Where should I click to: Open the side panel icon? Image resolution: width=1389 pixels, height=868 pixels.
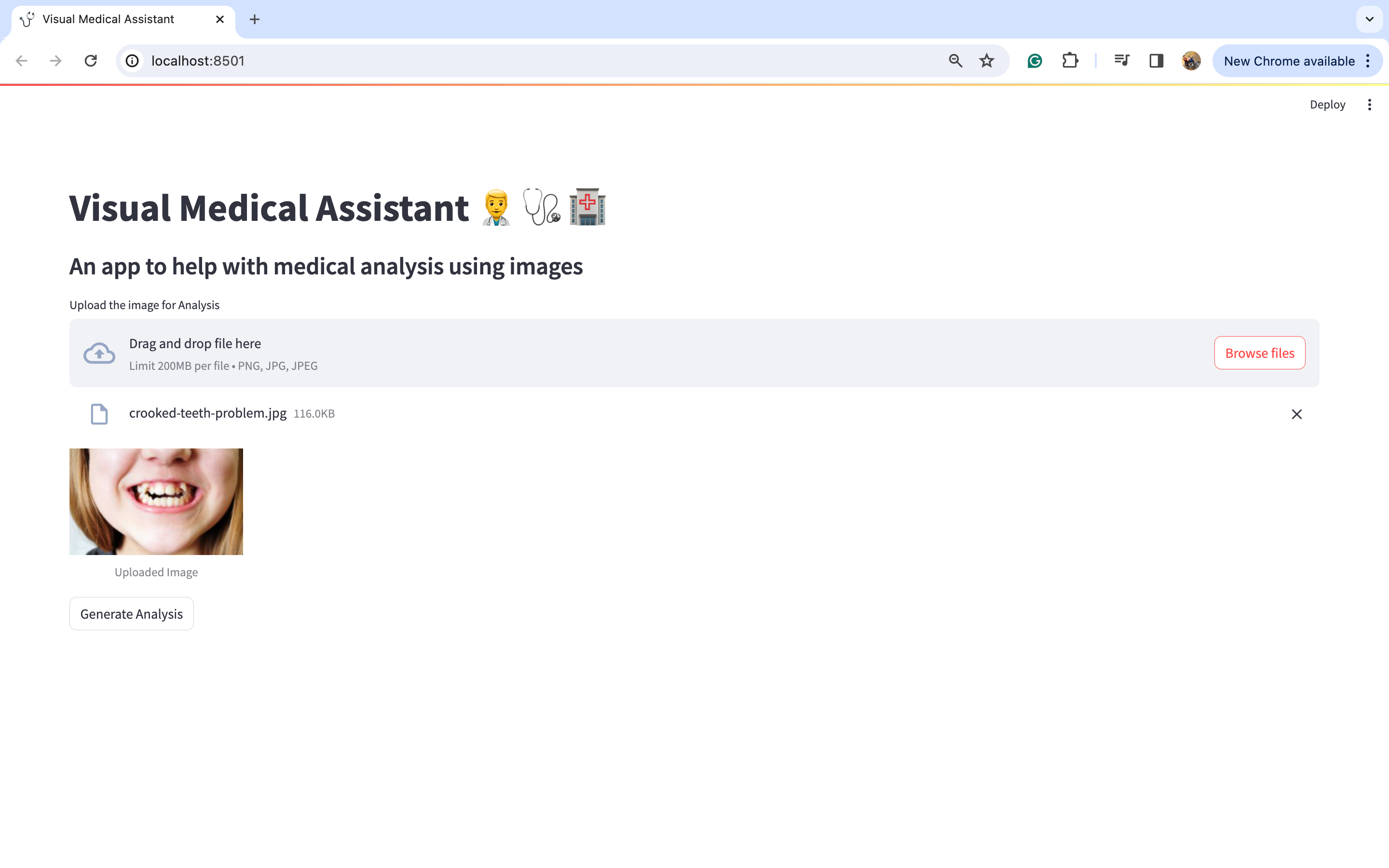[1156, 60]
